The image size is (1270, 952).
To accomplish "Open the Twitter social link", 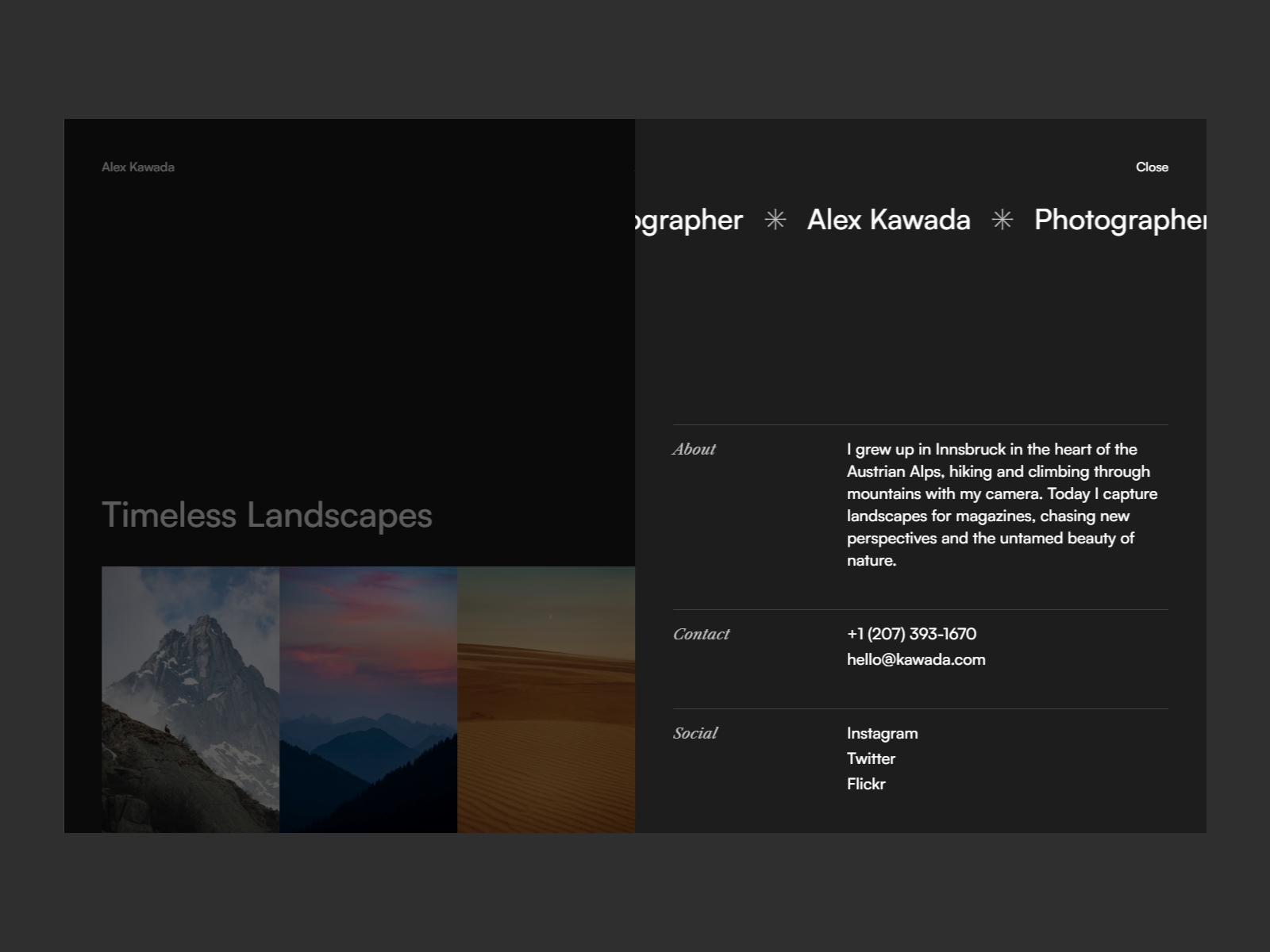I will coord(870,758).
